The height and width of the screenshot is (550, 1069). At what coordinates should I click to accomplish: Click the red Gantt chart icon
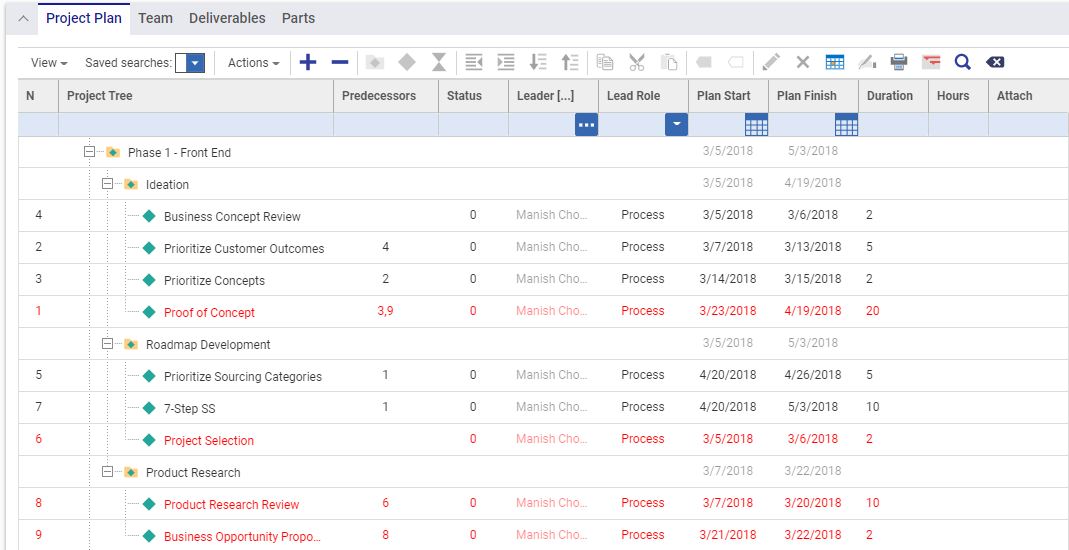(931, 63)
